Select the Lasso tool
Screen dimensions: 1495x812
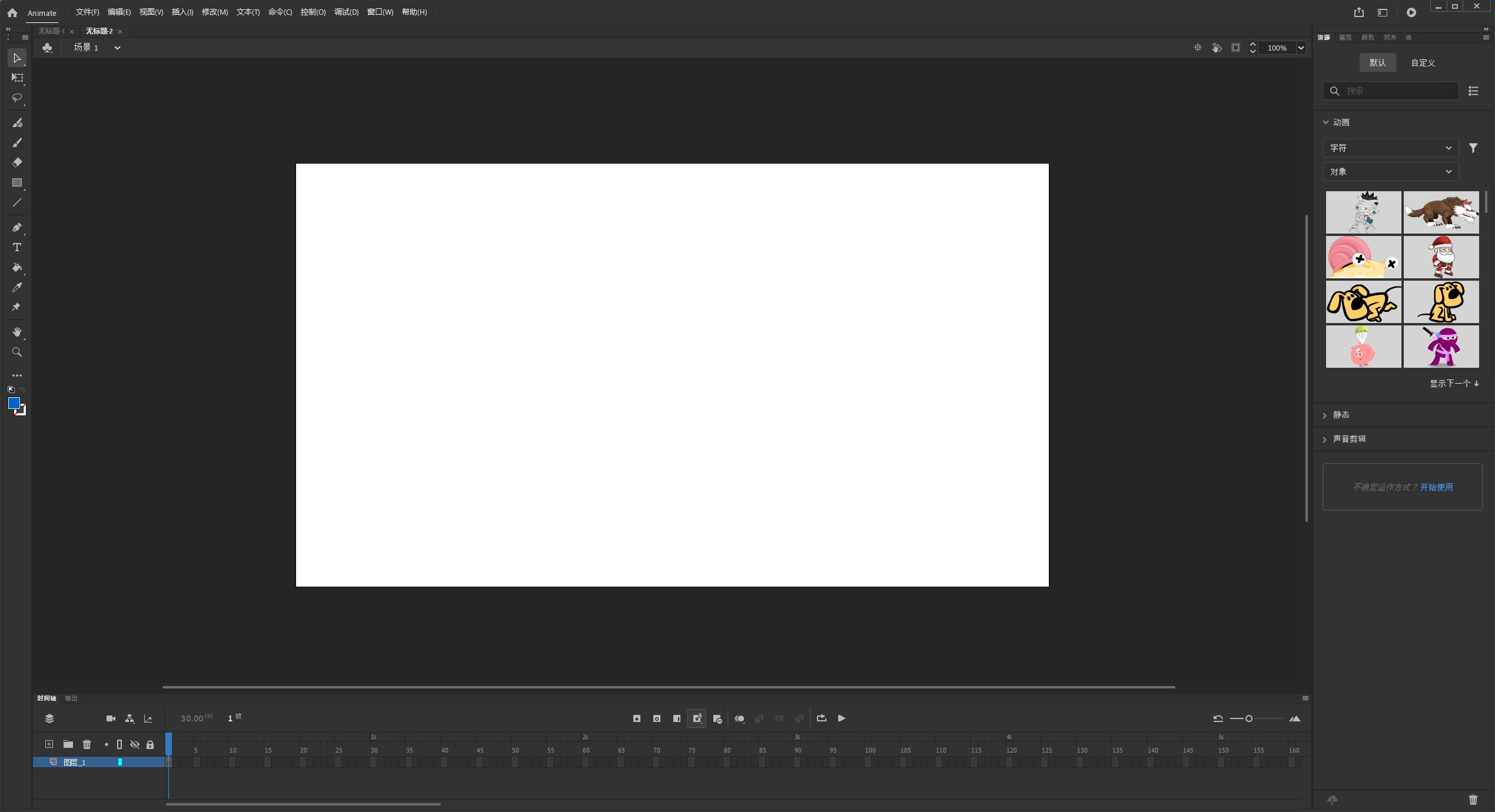tap(17, 98)
